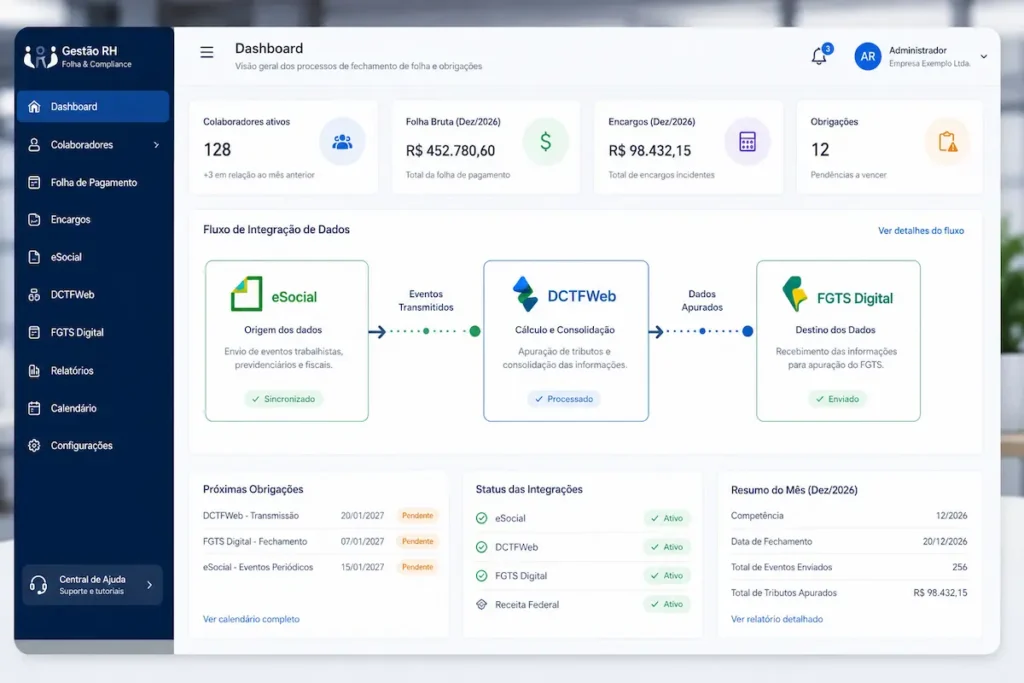Open Ver detalhes do fluxo link
The image size is (1024, 683).
click(921, 230)
